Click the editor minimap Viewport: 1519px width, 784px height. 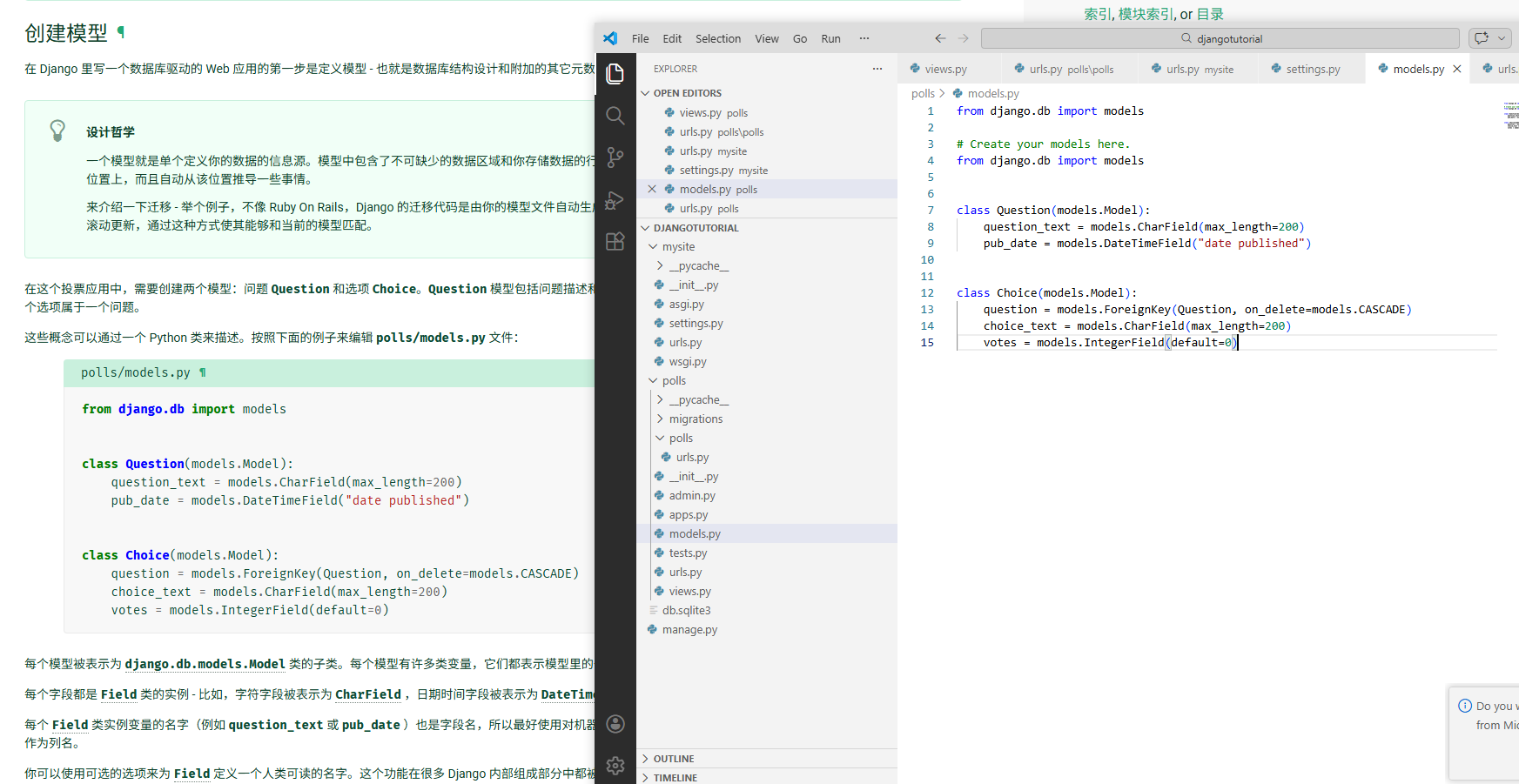click(x=1511, y=116)
